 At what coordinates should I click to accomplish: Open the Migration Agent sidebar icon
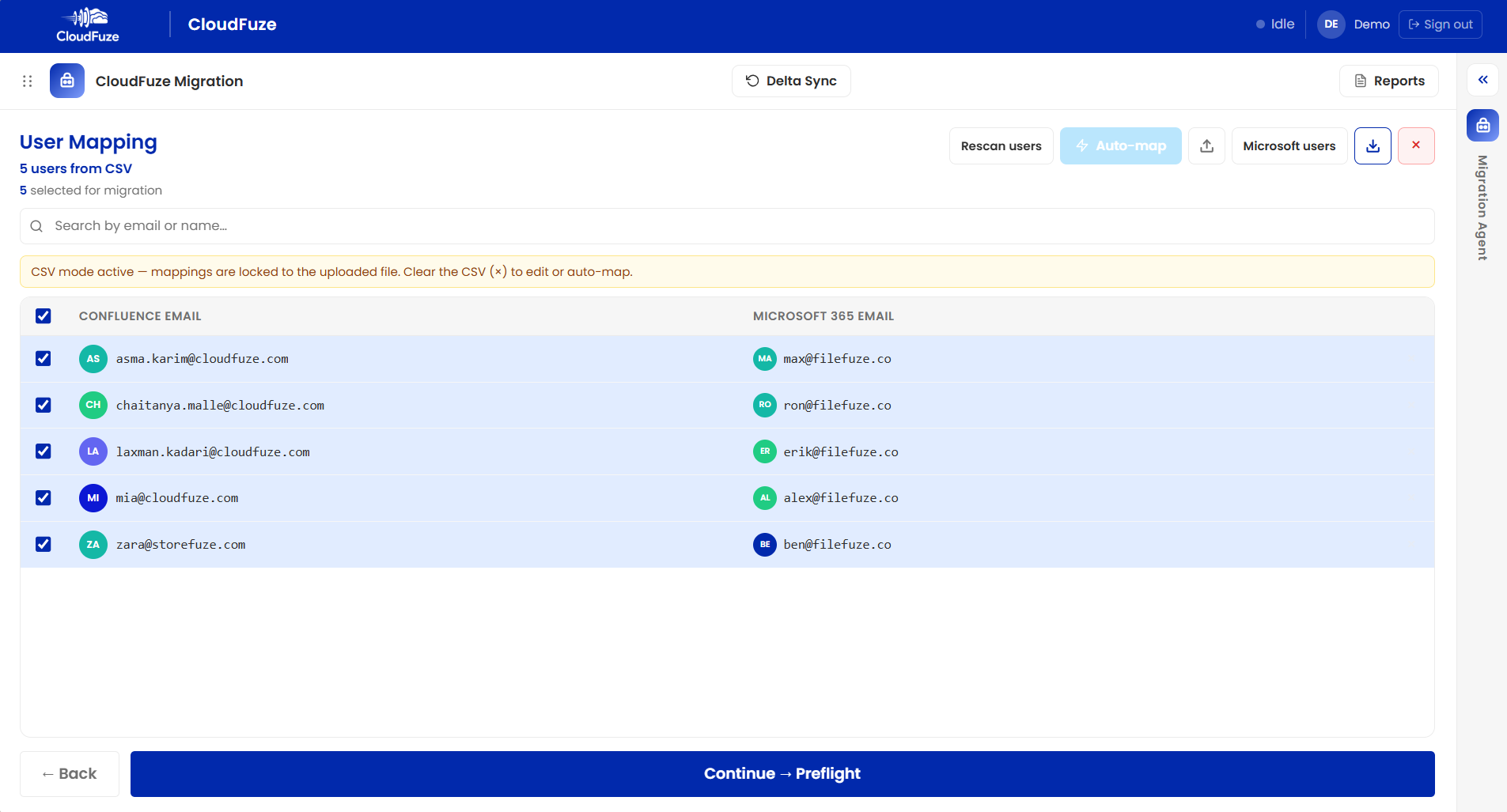coord(1482,125)
